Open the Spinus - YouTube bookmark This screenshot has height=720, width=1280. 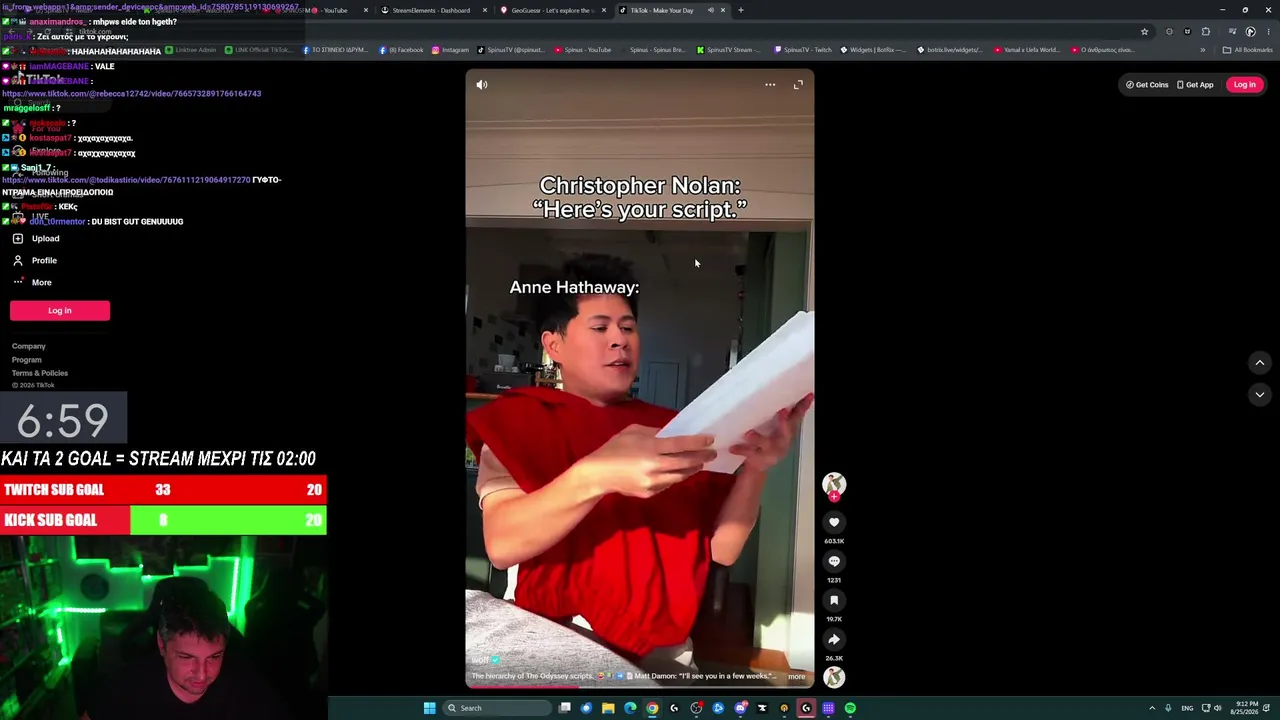point(583,50)
